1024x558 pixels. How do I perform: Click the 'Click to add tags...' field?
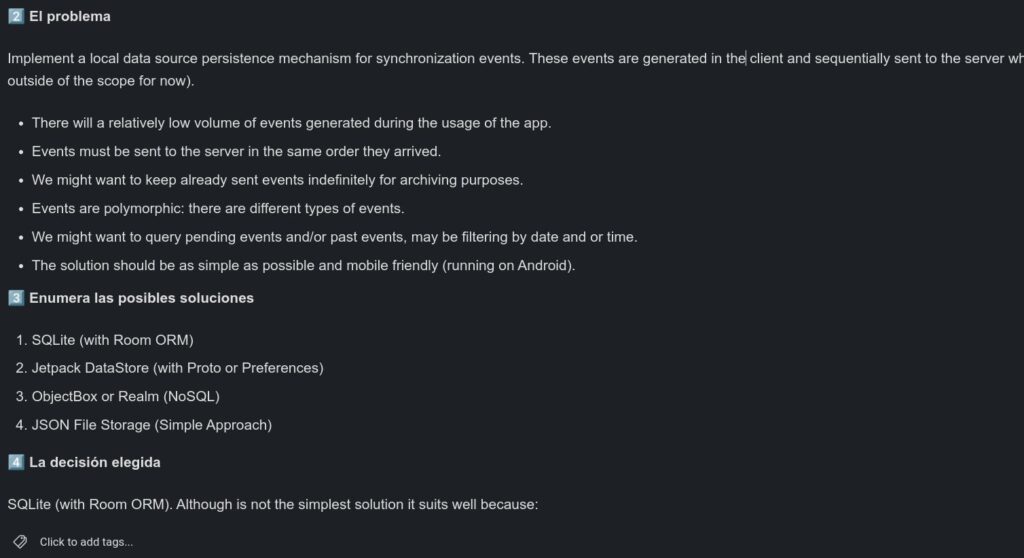tap(86, 542)
